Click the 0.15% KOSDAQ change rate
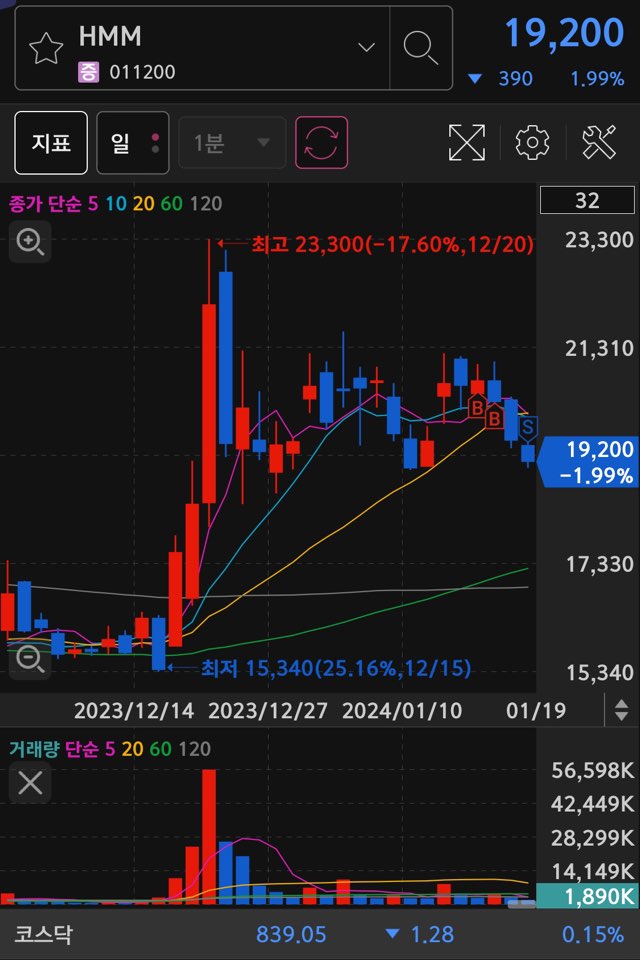This screenshot has height=960, width=640. point(593,934)
